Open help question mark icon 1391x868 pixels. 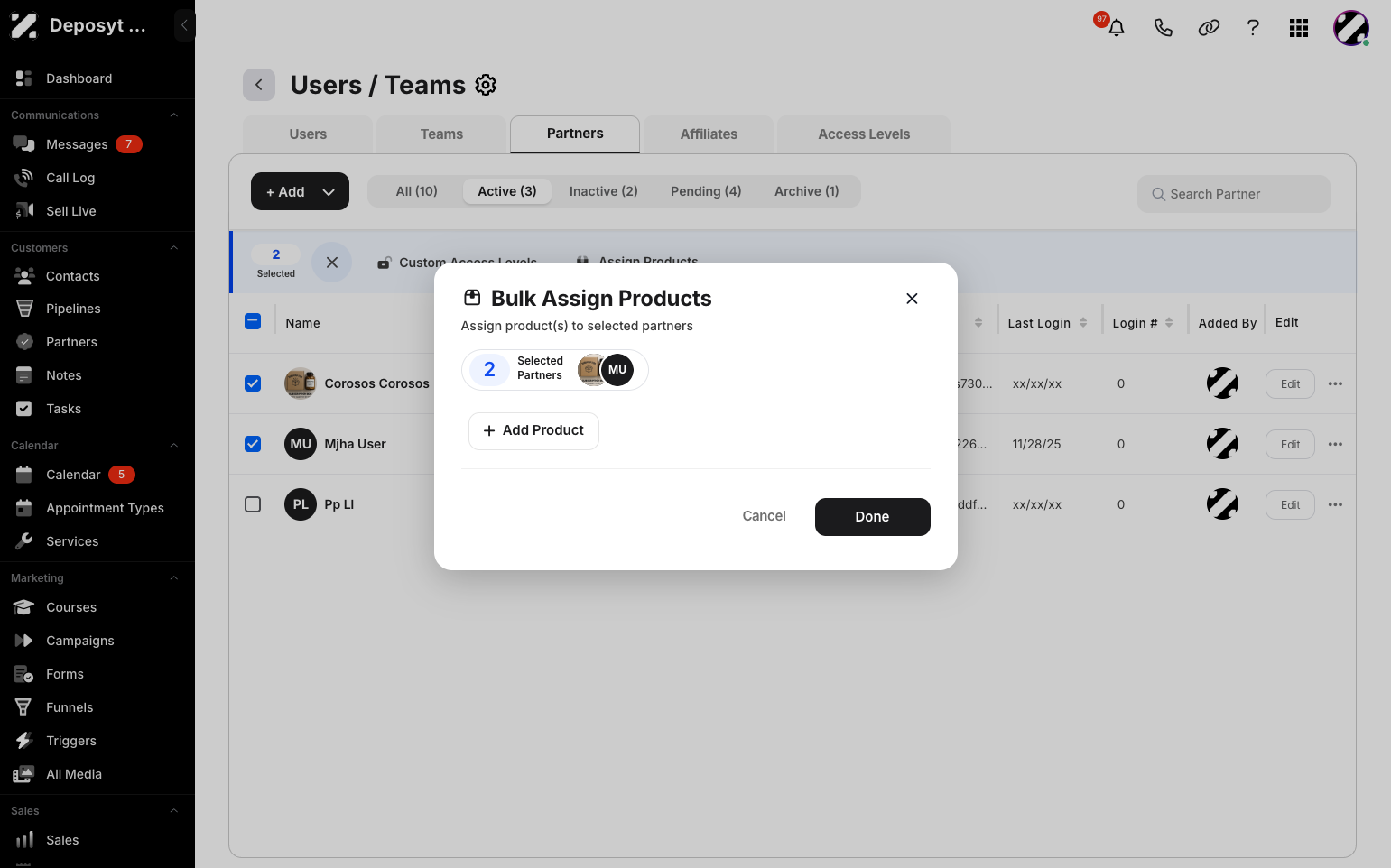(1253, 27)
